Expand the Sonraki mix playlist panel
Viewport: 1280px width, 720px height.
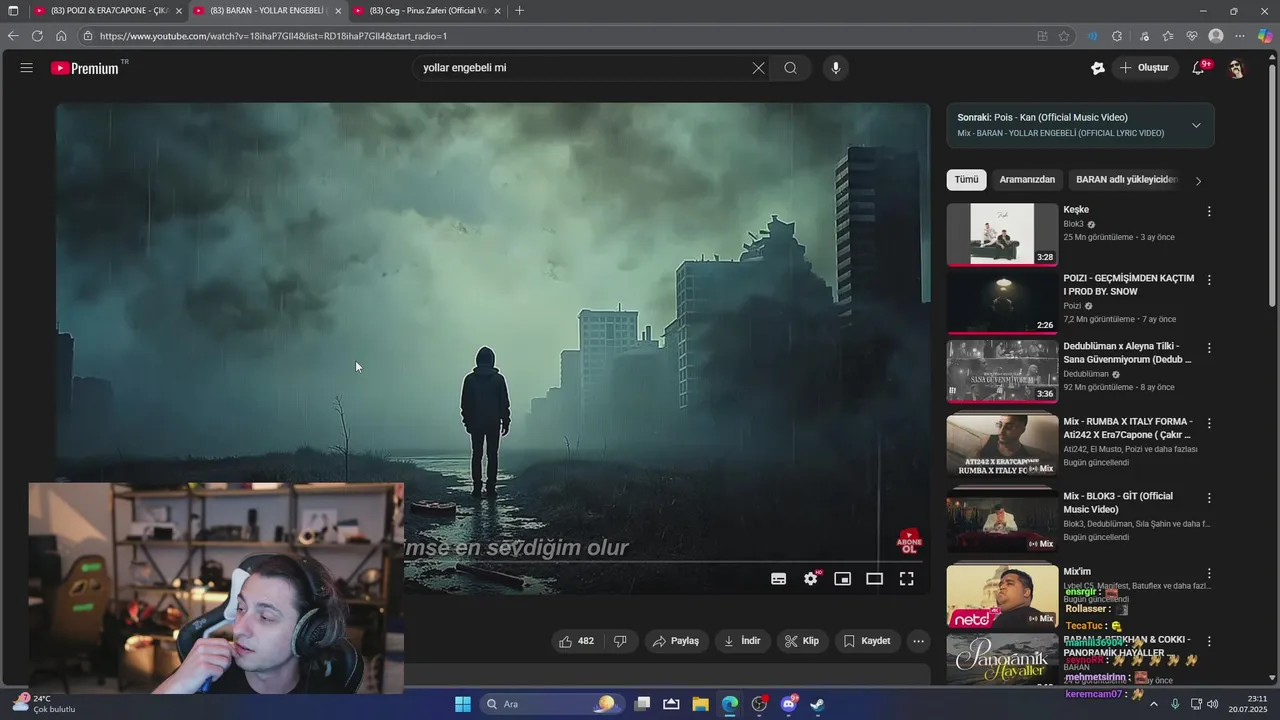pyautogui.click(x=1196, y=125)
